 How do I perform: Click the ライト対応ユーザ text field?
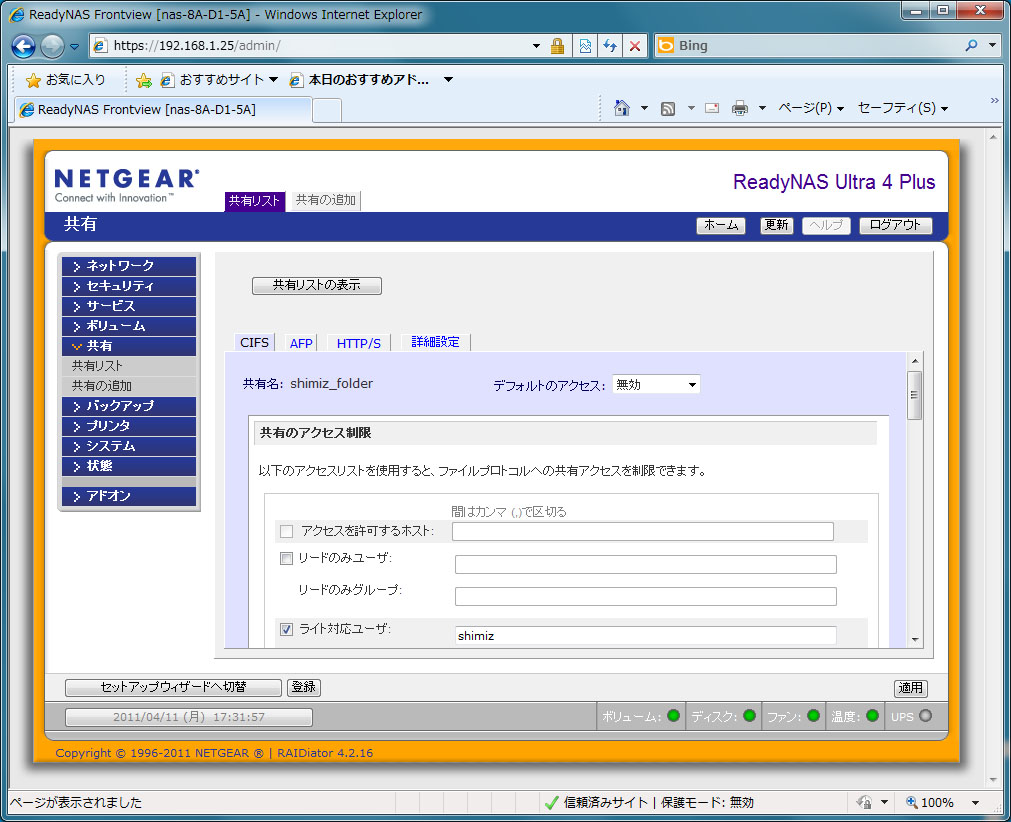(645, 635)
